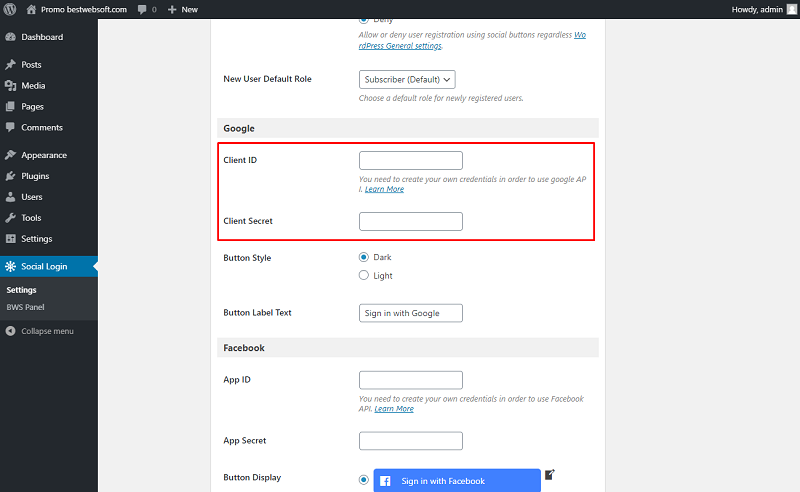Click the Button Style label
Screen dimensions: 800x492
coord(247,258)
